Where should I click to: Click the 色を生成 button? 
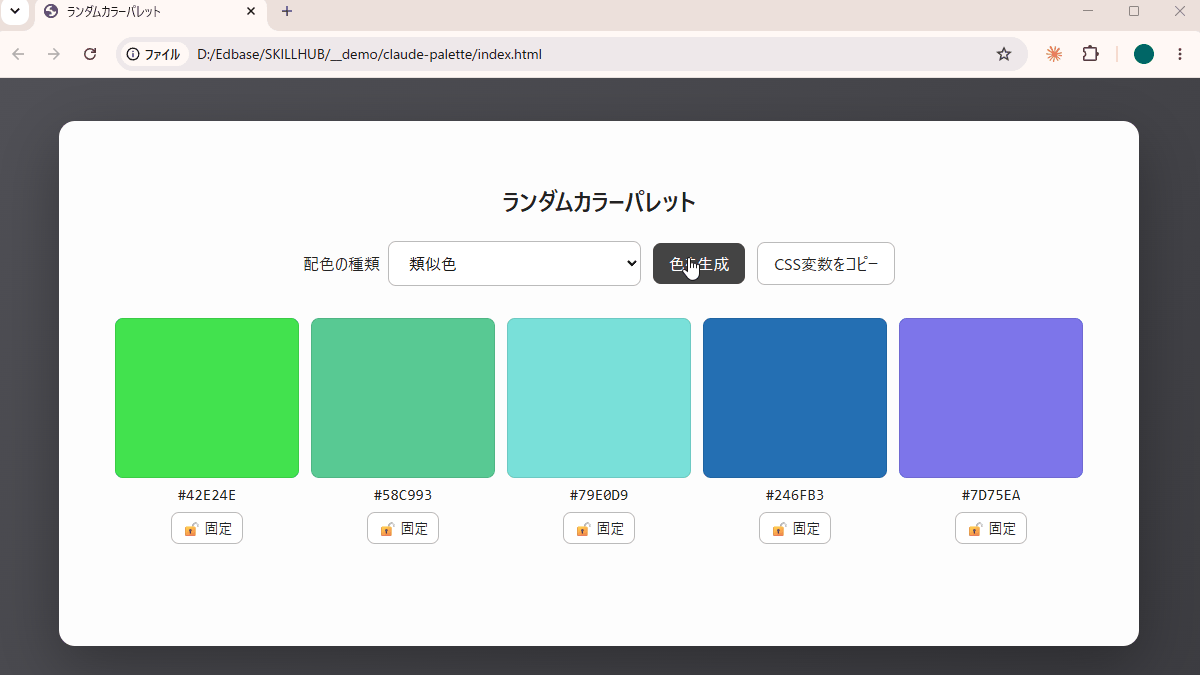699,264
